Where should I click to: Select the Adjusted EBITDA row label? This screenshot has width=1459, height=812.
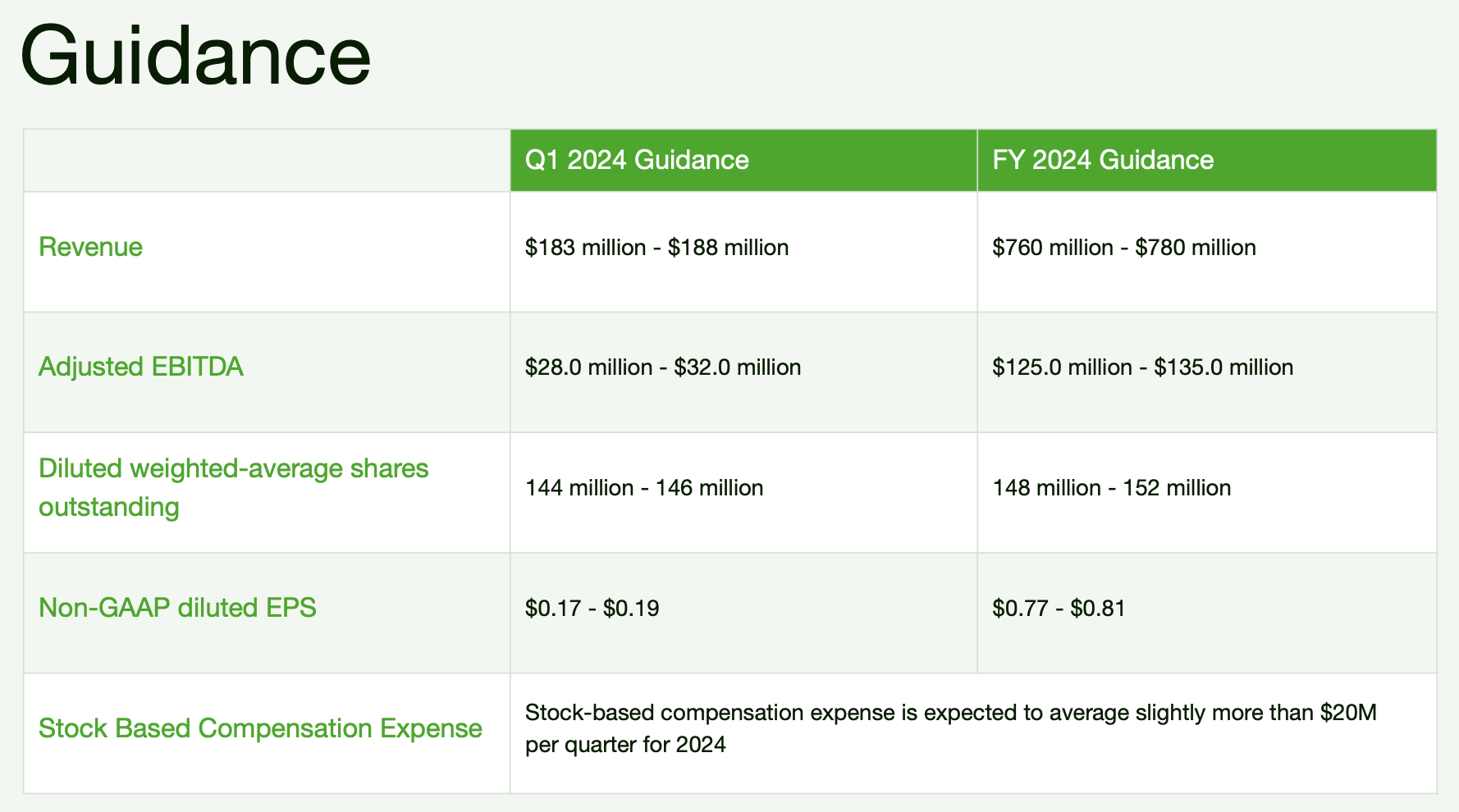[141, 367]
